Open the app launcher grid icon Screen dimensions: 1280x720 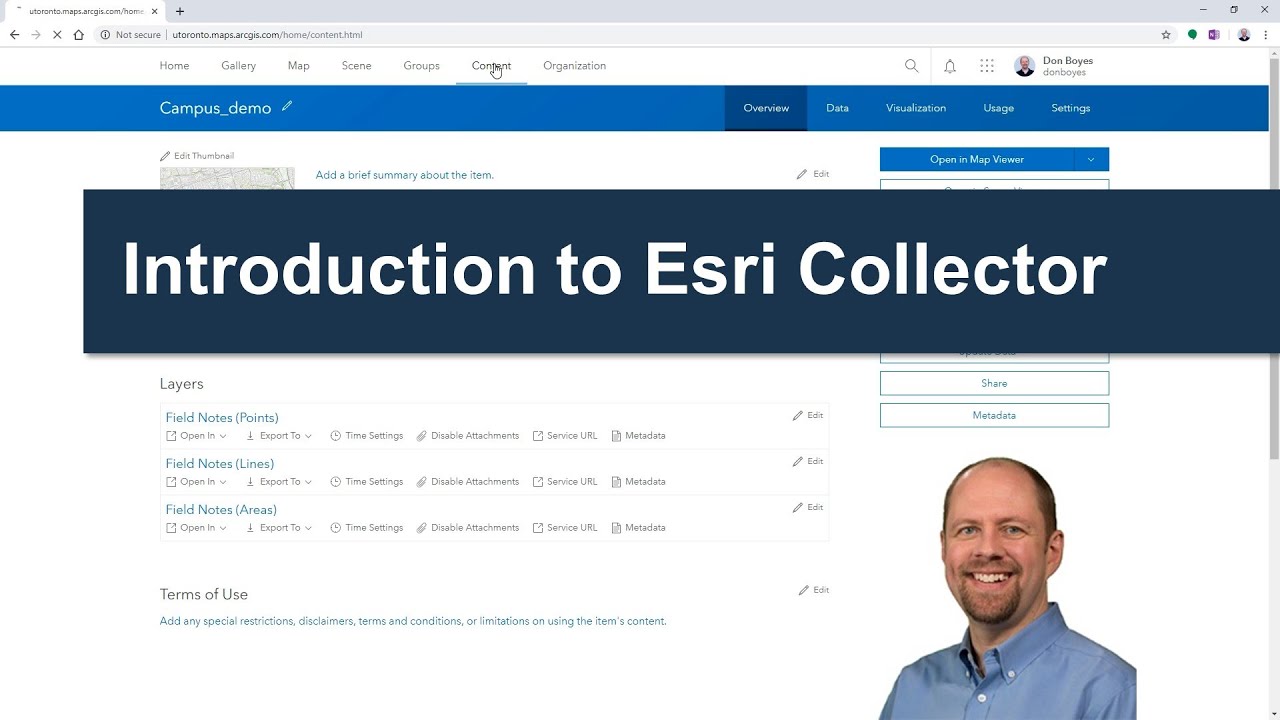pyautogui.click(x=987, y=66)
